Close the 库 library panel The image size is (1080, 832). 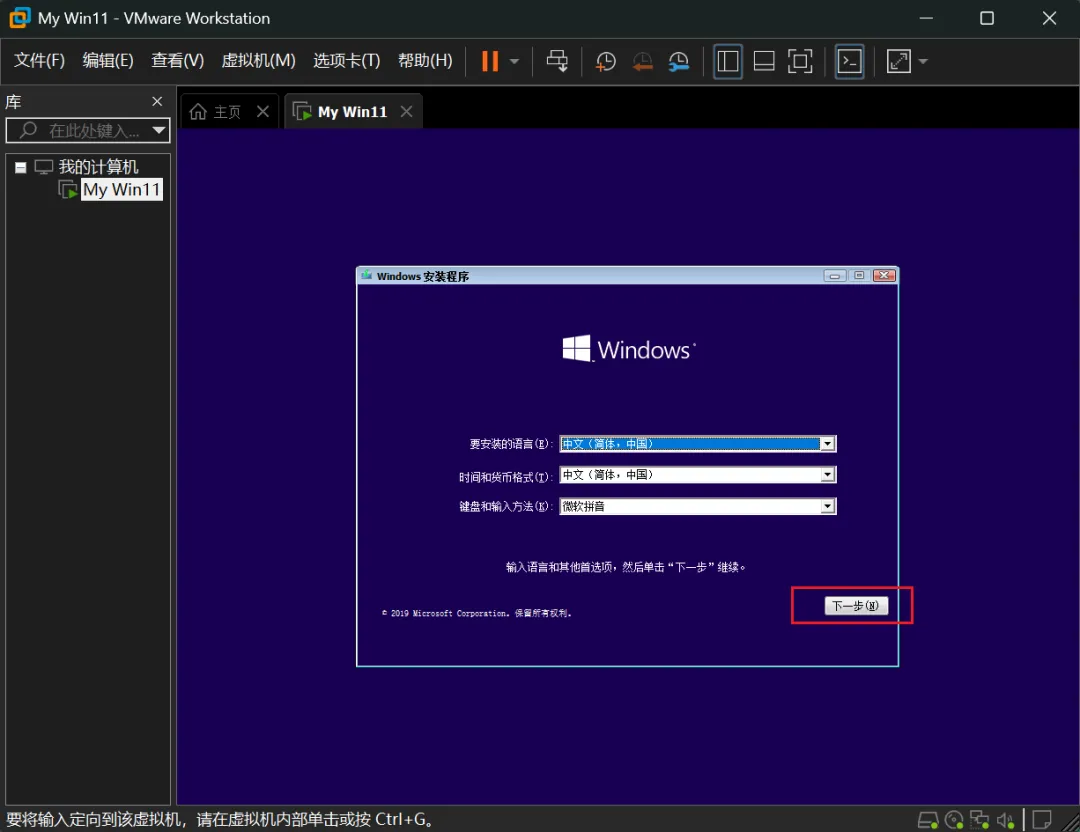pos(157,101)
